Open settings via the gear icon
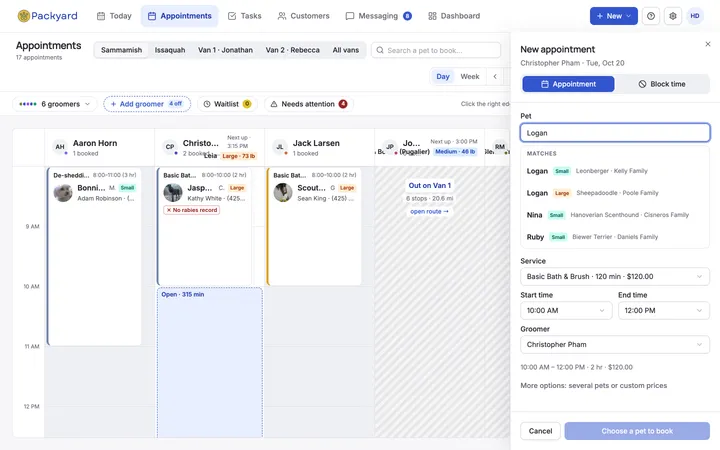 673,16
